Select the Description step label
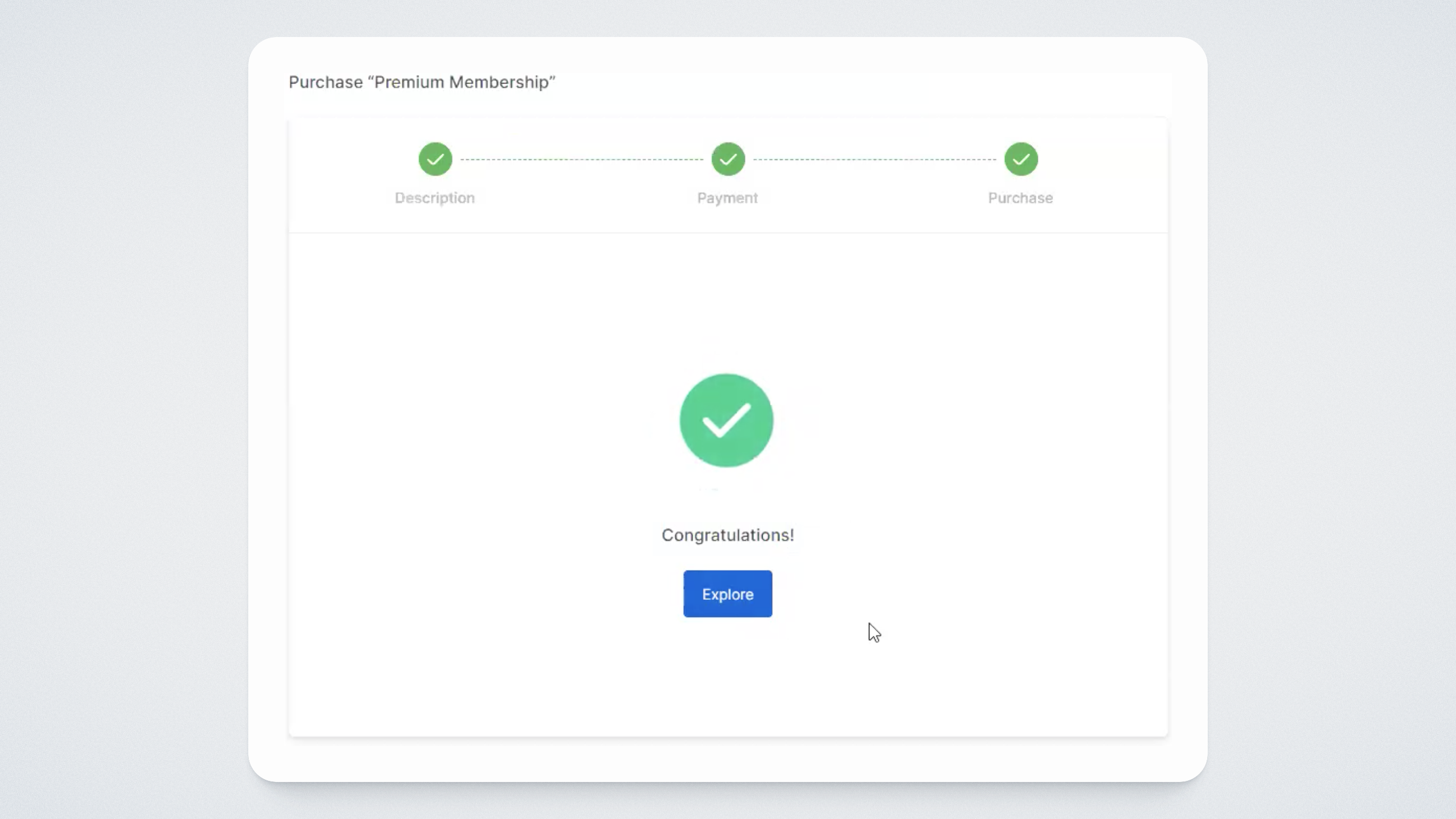Screen dimensions: 1456x819 (x=435, y=198)
